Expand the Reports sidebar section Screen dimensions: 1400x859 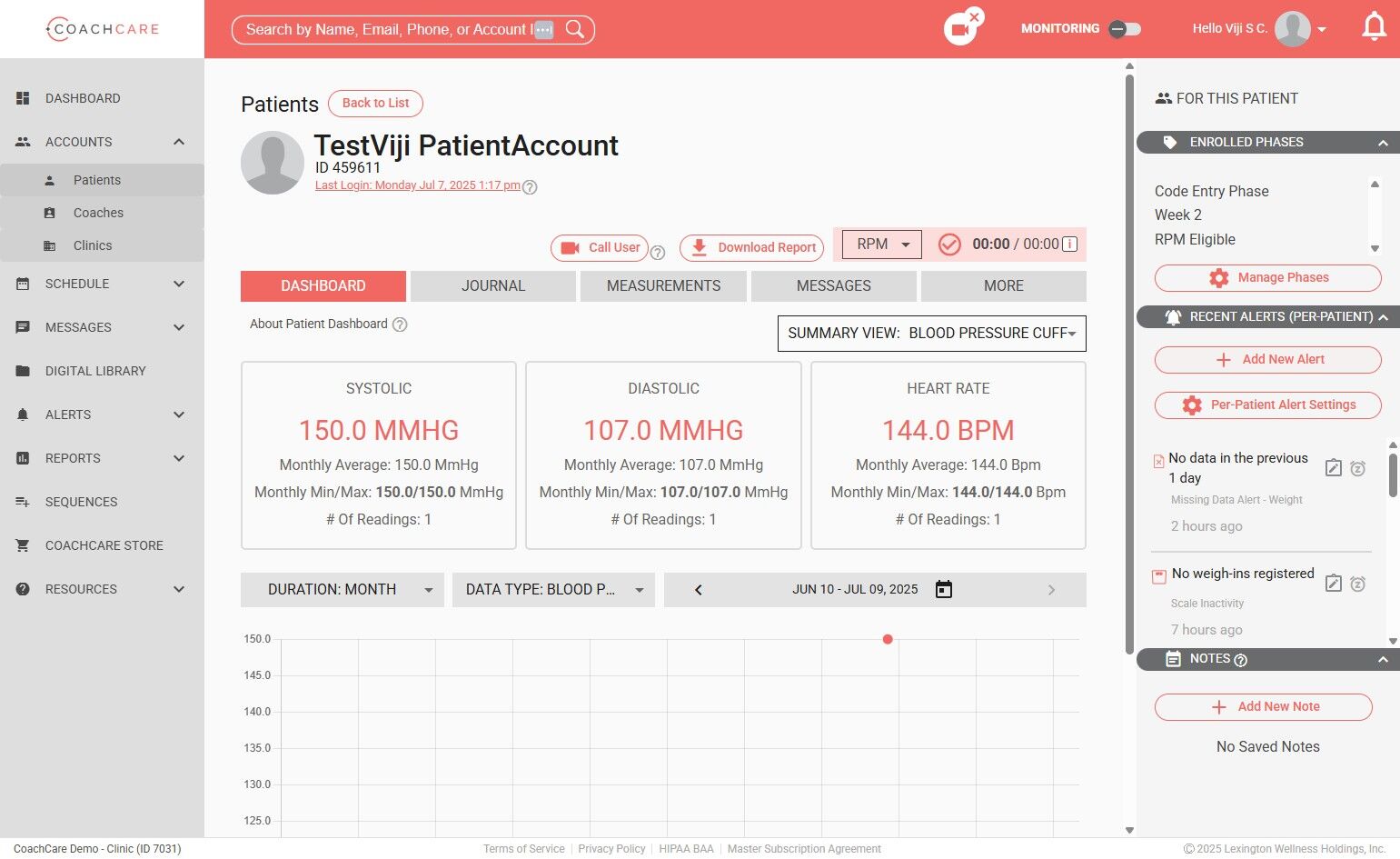179,458
